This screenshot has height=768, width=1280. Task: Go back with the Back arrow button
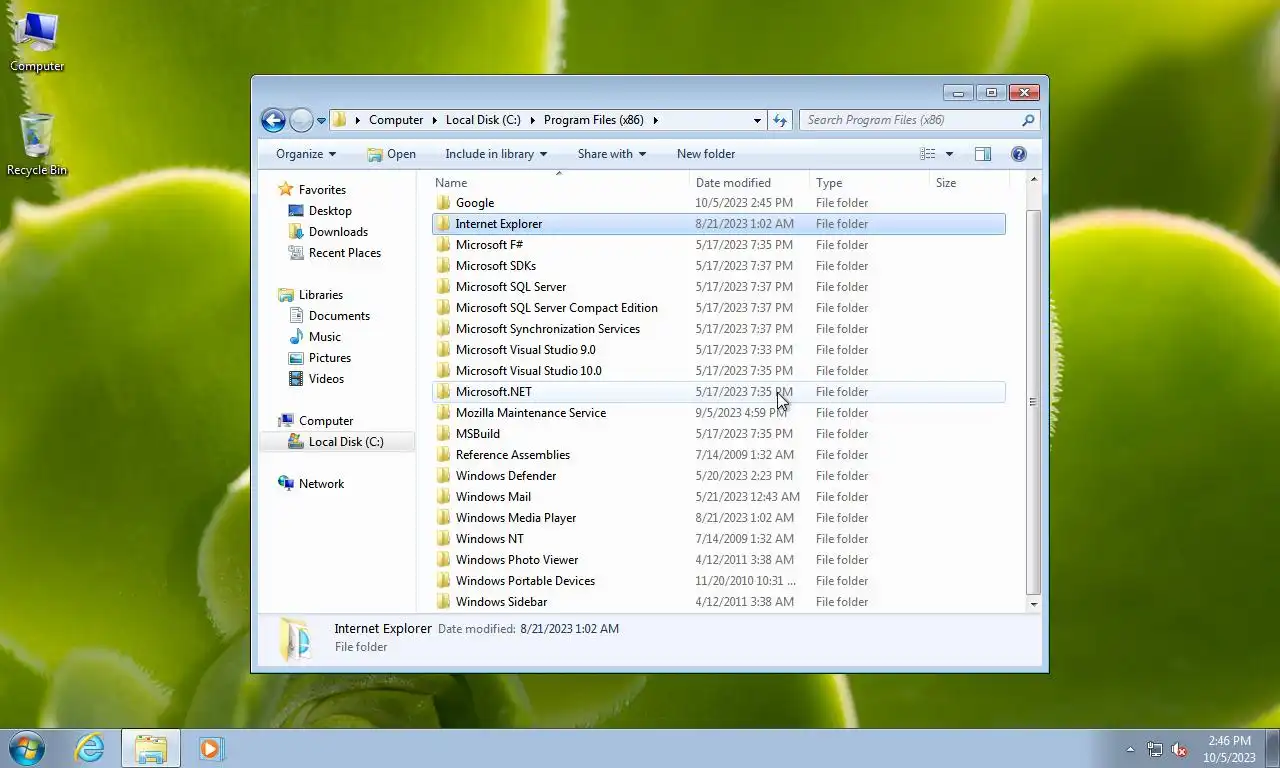click(273, 120)
